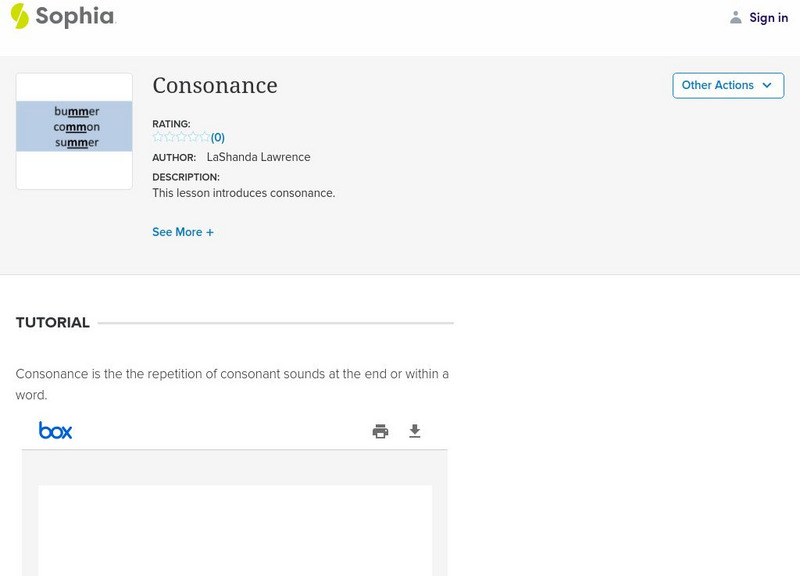Screen dimensions: 800x576
Task: Download the embedded box document
Action: [415, 432]
